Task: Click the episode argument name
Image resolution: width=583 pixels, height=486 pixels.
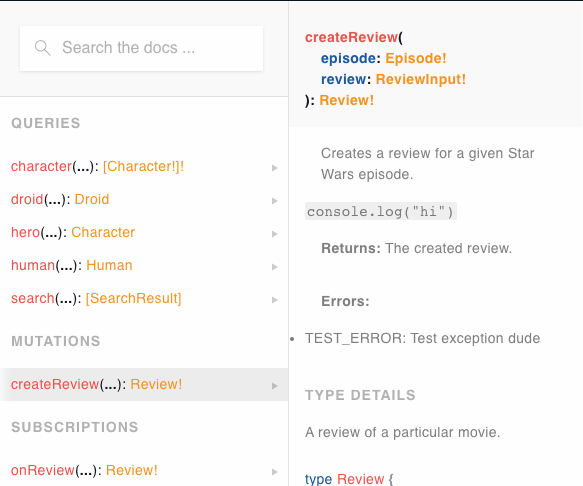Action: [348, 58]
